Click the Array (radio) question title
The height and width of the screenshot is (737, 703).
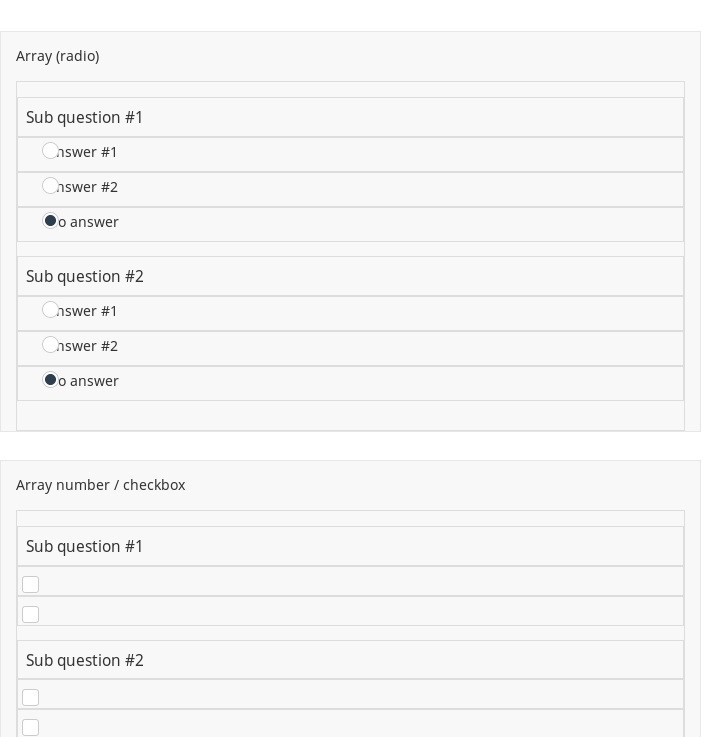[57, 56]
